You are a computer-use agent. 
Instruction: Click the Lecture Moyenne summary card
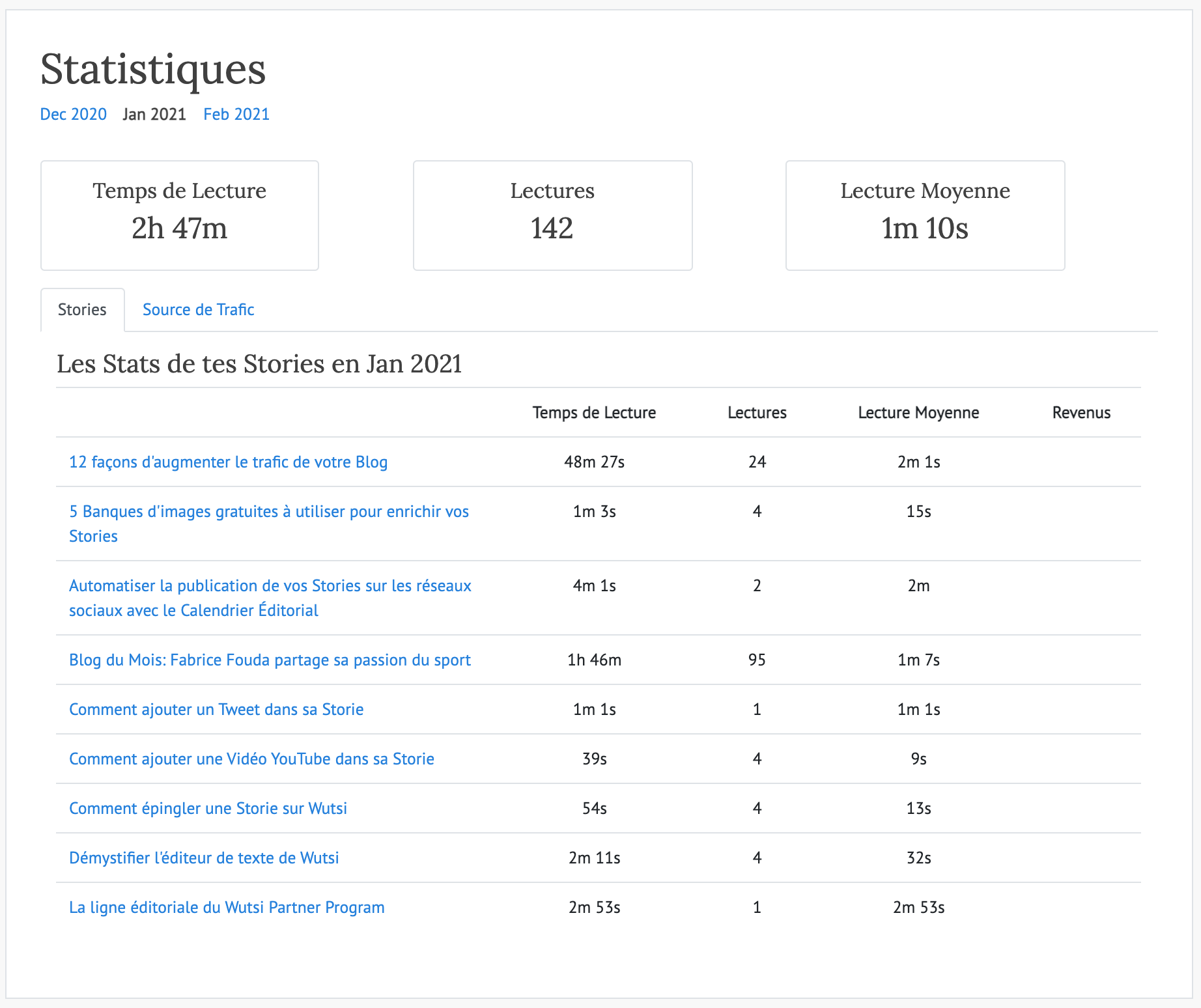point(925,215)
